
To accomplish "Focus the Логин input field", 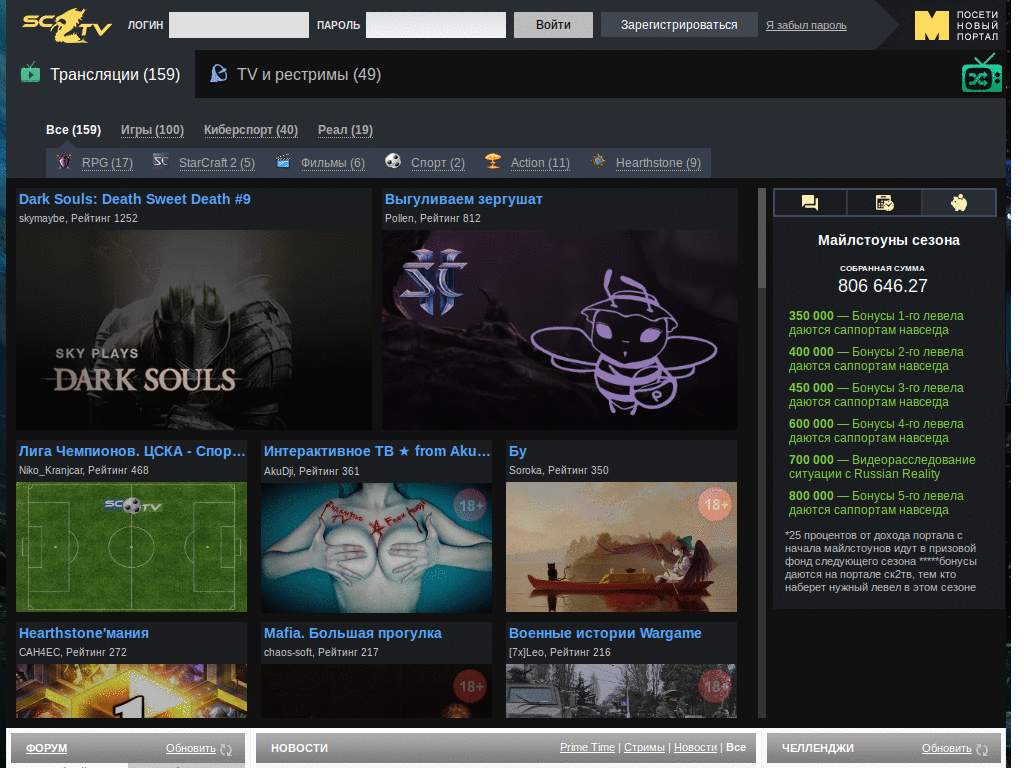I will pos(239,25).
